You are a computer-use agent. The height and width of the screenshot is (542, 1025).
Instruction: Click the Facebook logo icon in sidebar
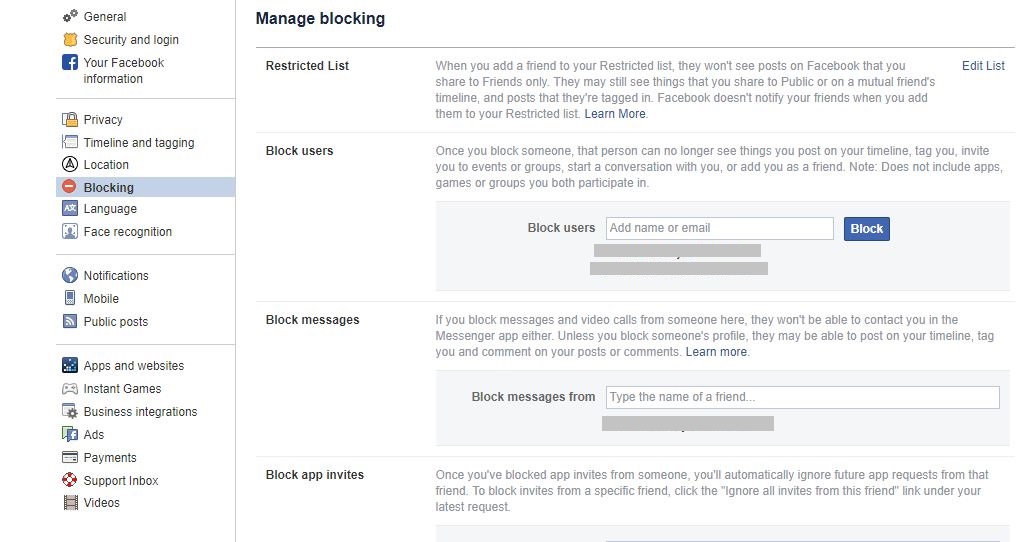point(70,62)
